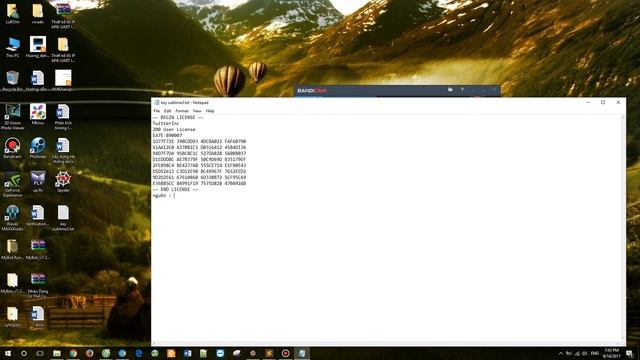The height and width of the screenshot is (360, 640).
Task: Open the Notepad Format menu
Action: point(182,111)
